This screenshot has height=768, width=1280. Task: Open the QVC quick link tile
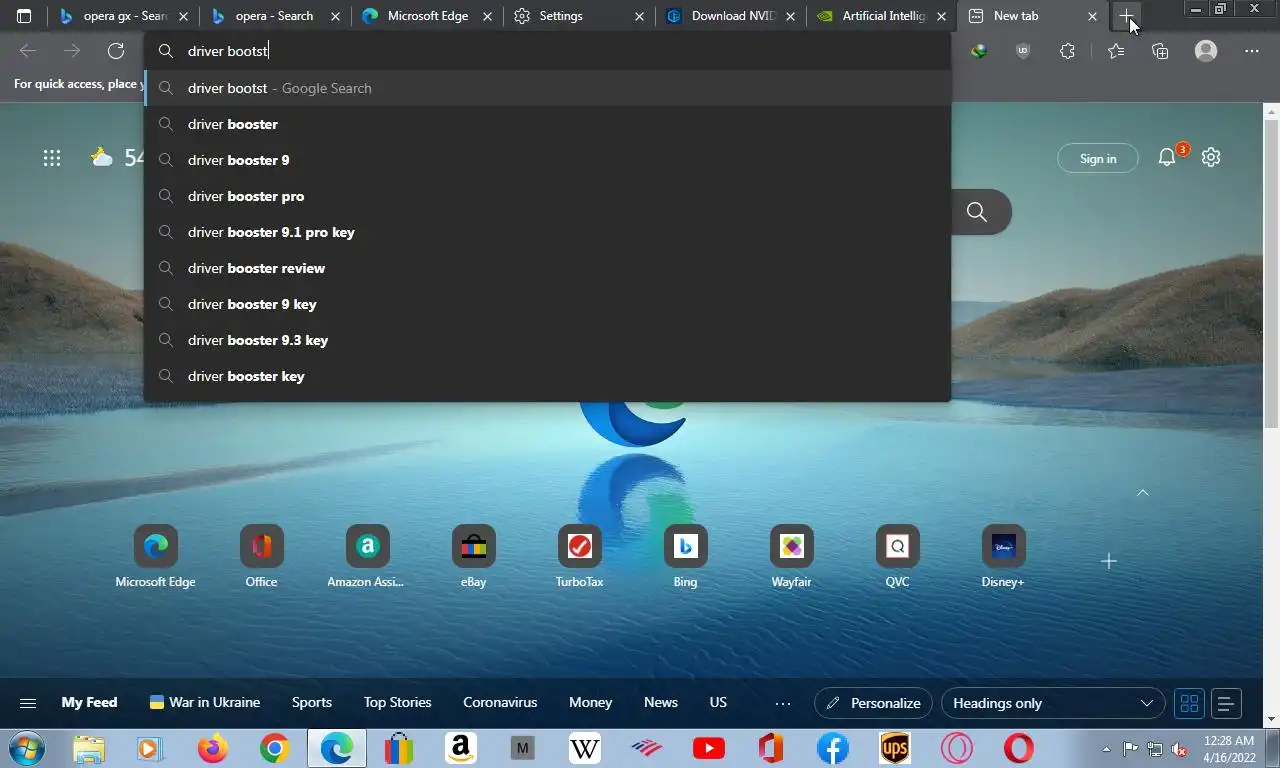897,558
